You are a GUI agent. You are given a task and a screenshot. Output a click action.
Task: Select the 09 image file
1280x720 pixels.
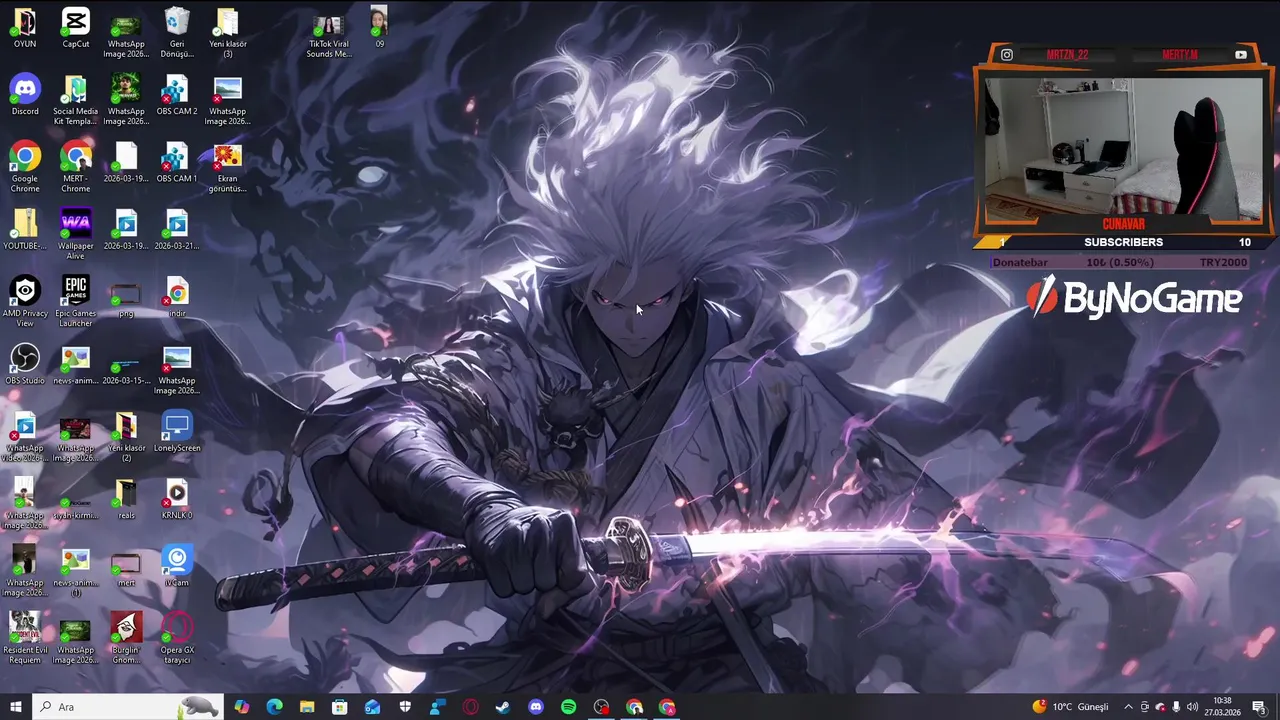click(x=379, y=28)
